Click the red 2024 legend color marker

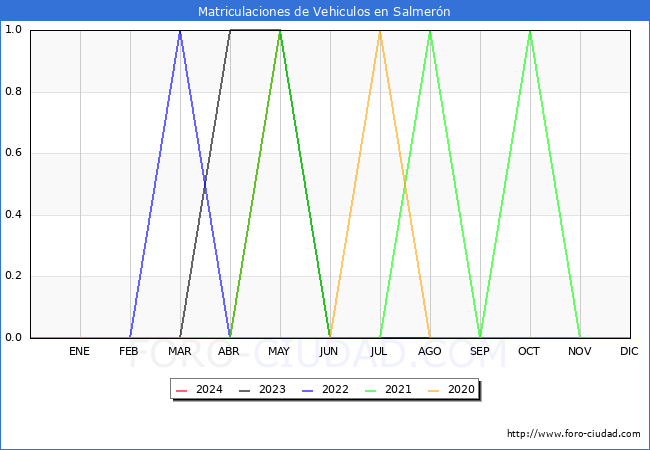pos(182,390)
